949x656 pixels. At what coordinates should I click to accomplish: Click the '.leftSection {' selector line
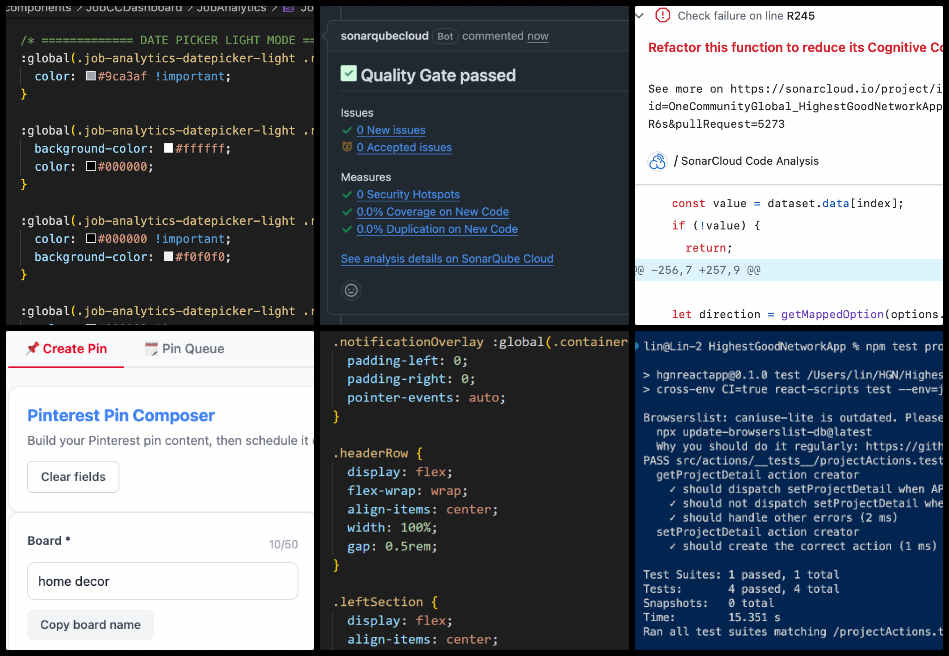click(385, 602)
